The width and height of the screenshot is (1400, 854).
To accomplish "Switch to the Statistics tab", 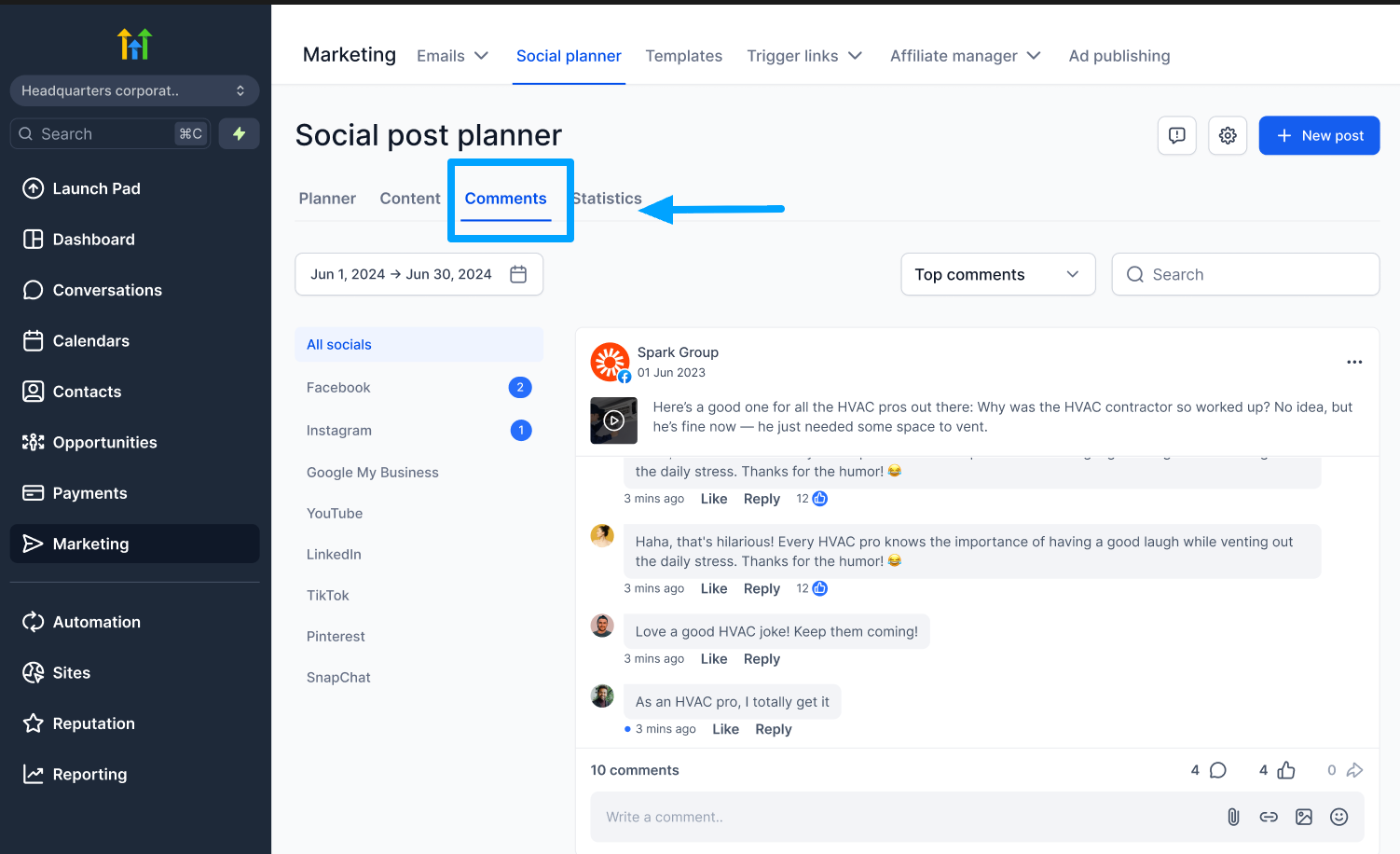I will (x=607, y=199).
